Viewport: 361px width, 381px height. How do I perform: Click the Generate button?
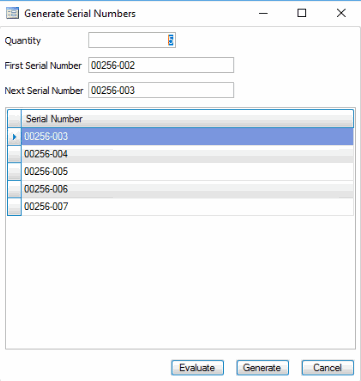click(263, 368)
